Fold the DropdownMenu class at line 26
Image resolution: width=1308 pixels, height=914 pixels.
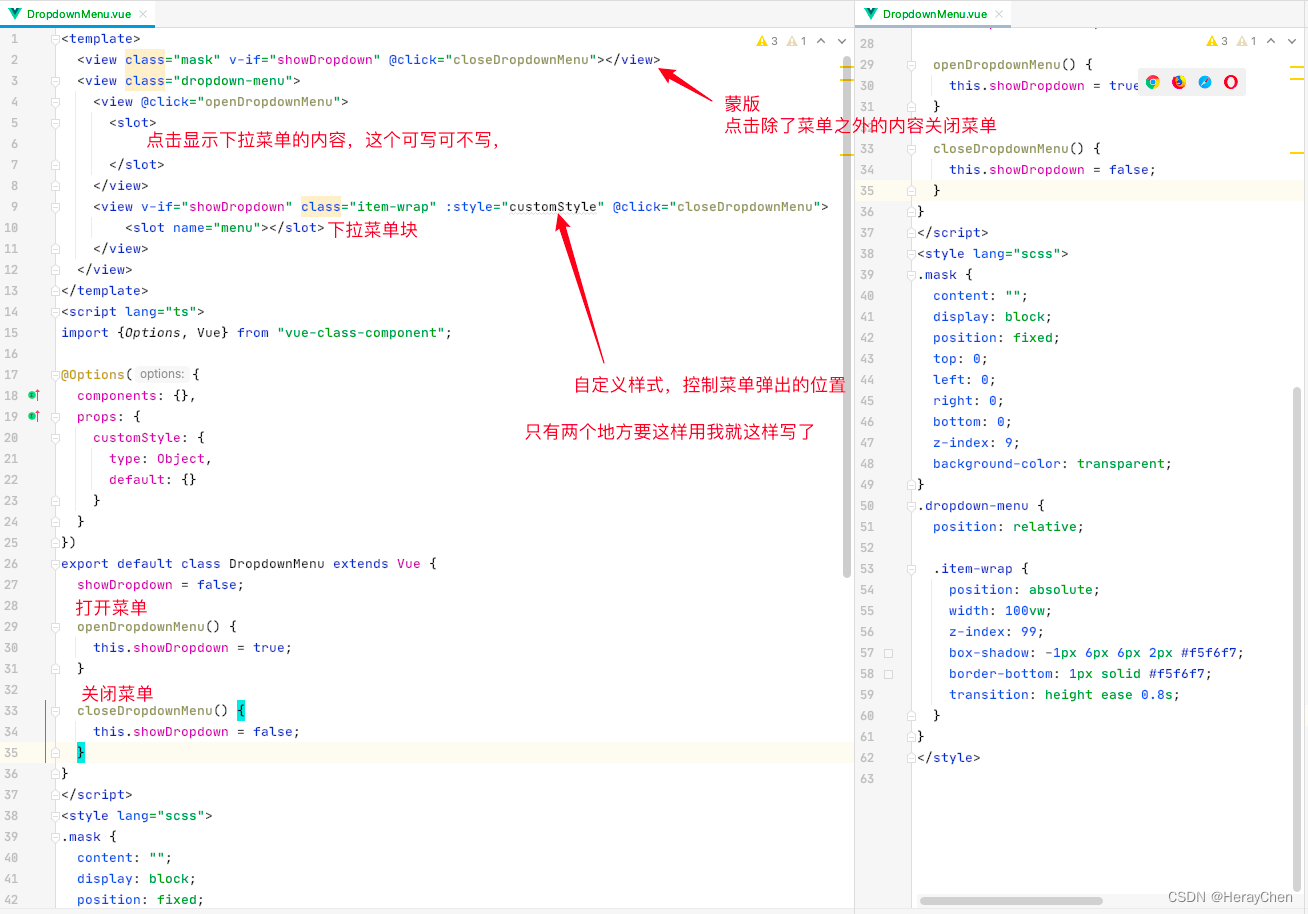point(56,563)
